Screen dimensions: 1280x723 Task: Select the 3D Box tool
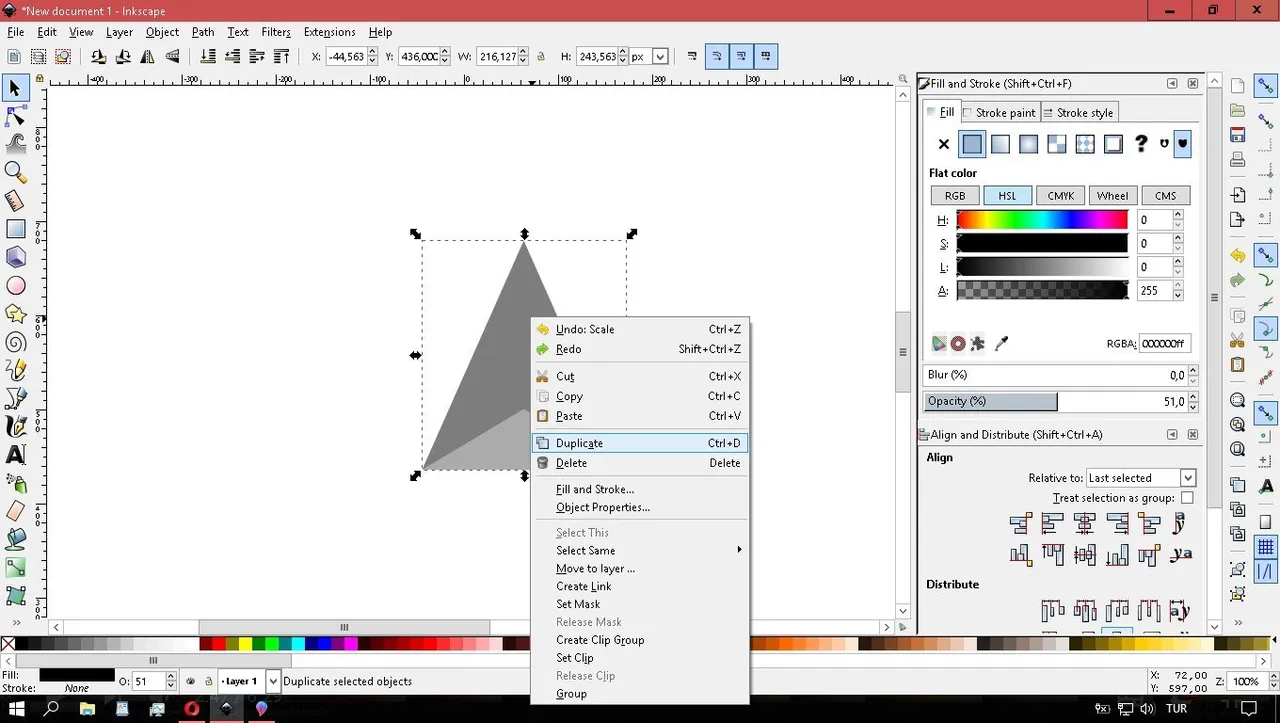tap(15, 257)
